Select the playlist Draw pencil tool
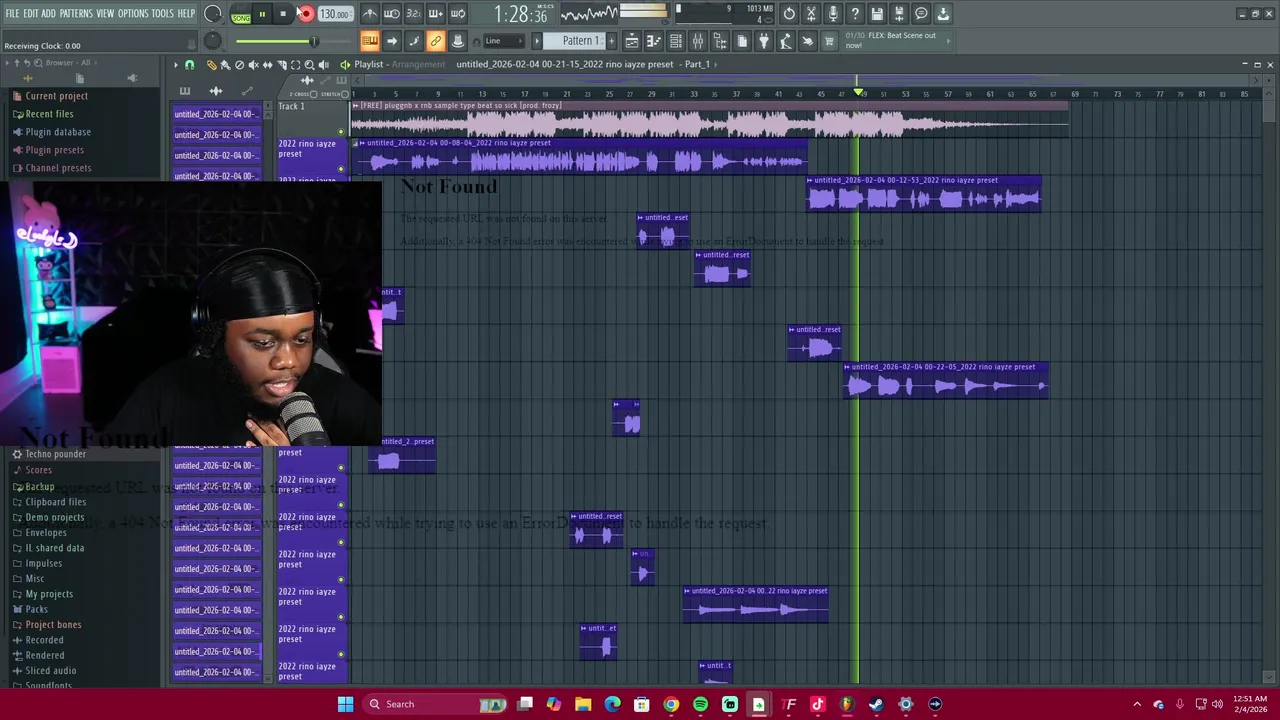The image size is (1280, 720). 211,65
